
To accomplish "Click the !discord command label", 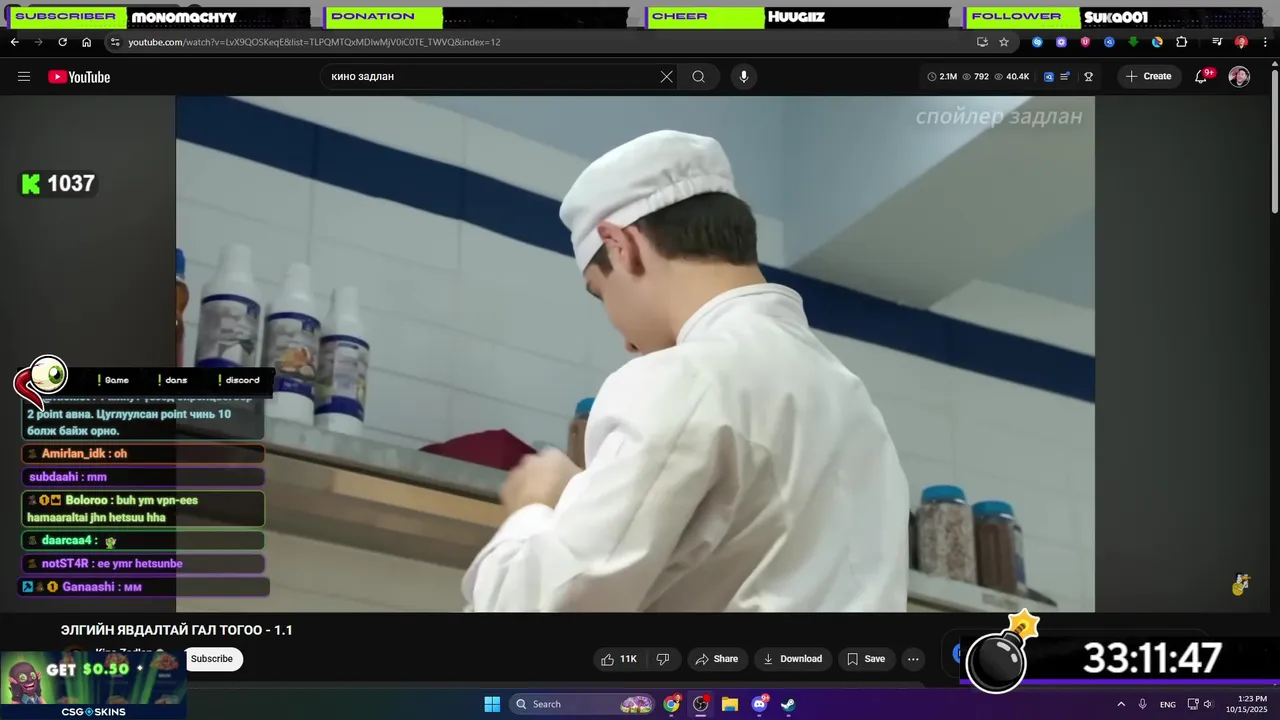I will coord(238,380).
